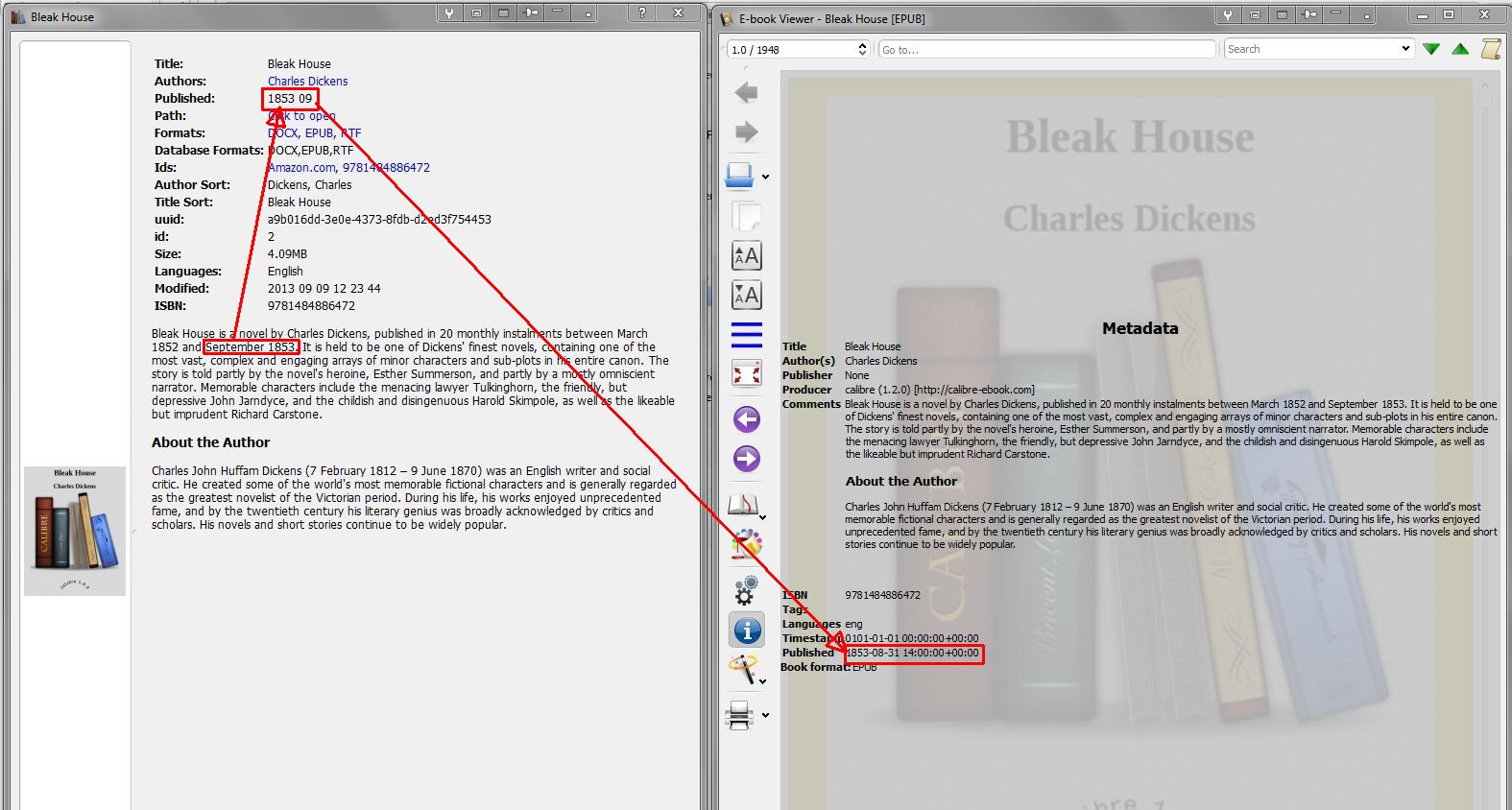Click the Path 'Click to open' link
Viewport: 1512px width, 810px height.
pyautogui.click(x=301, y=116)
